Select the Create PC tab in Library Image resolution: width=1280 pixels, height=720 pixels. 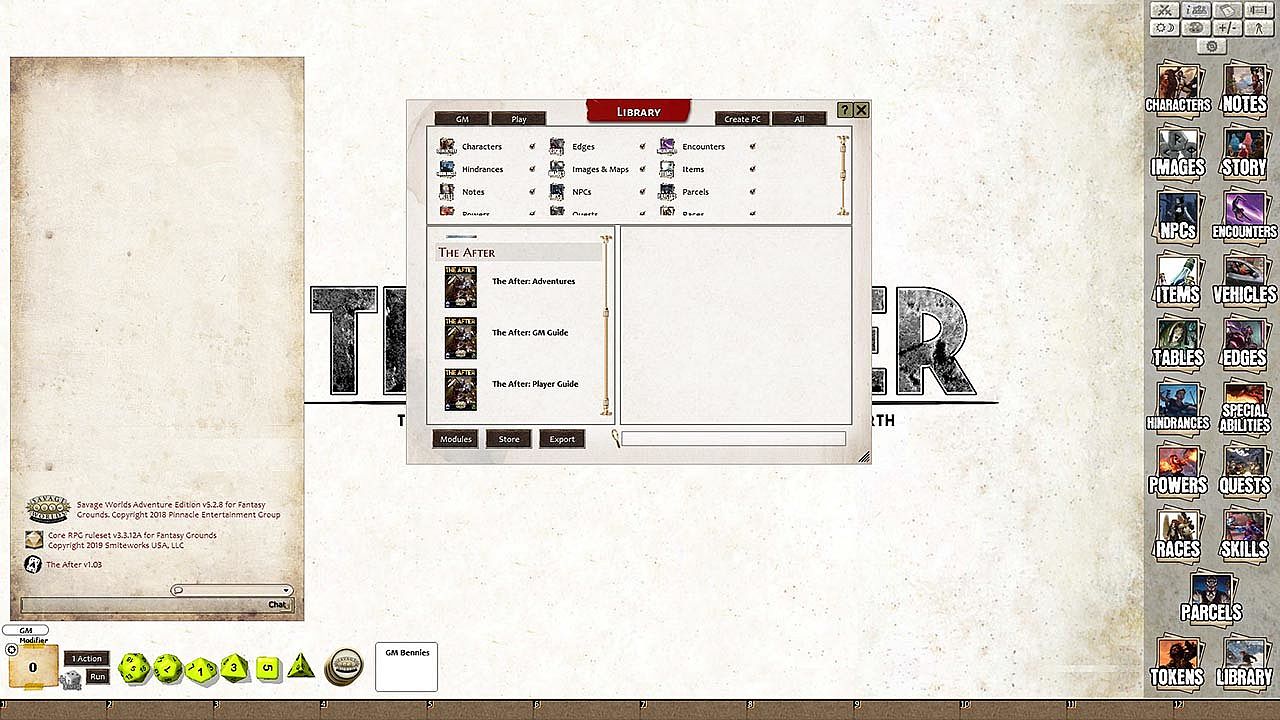pyautogui.click(x=742, y=119)
